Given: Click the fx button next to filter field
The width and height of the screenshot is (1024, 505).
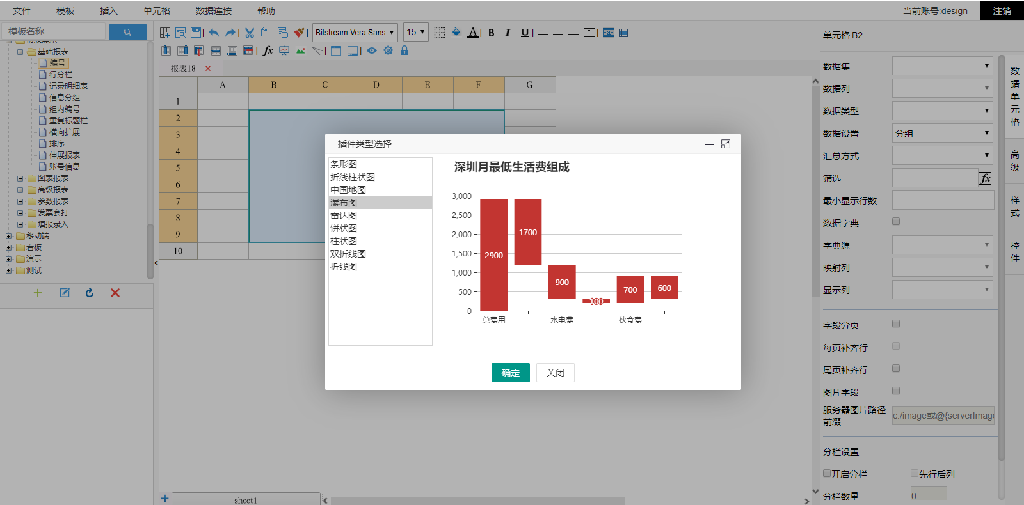Looking at the screenshot, I should 986,178.
